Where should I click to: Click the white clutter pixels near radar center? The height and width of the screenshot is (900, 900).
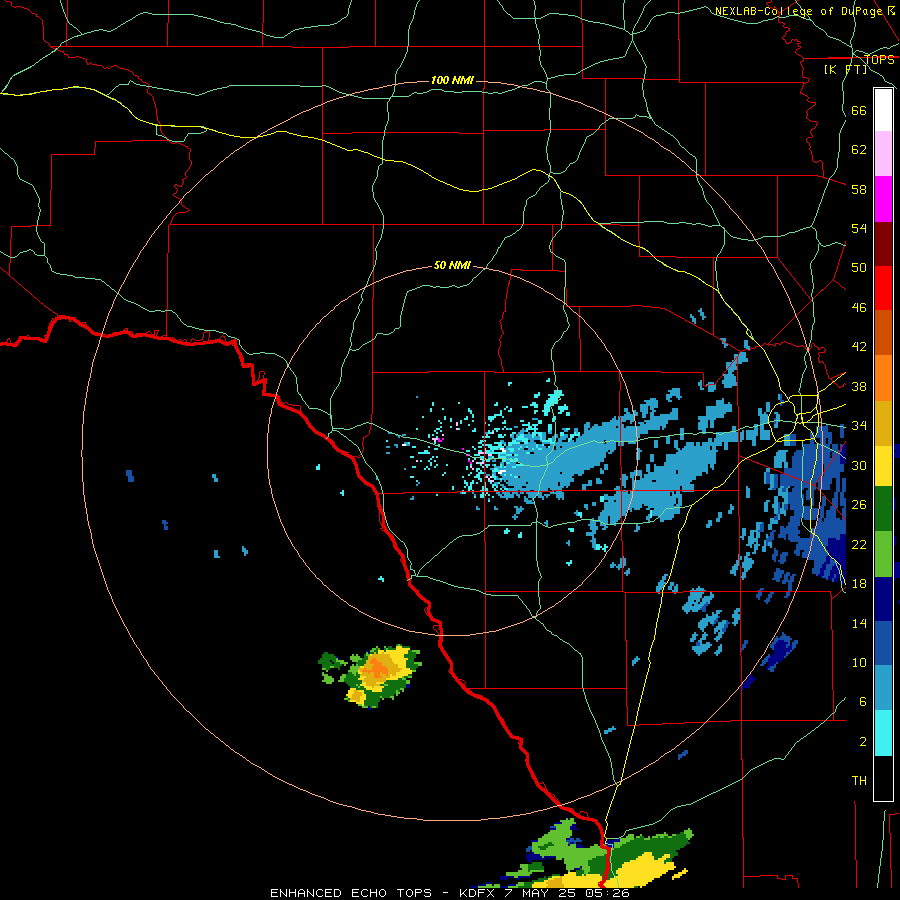pos(500,472)
